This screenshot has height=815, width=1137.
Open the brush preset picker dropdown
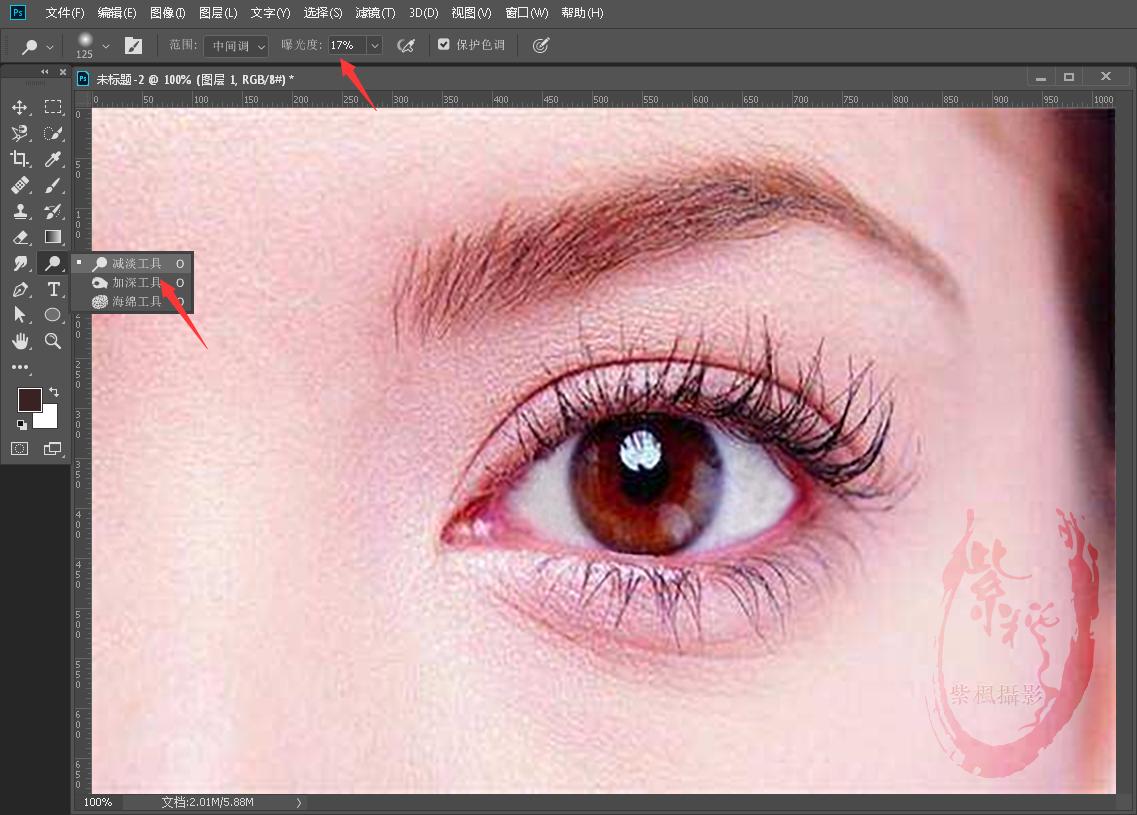(106, 46)
